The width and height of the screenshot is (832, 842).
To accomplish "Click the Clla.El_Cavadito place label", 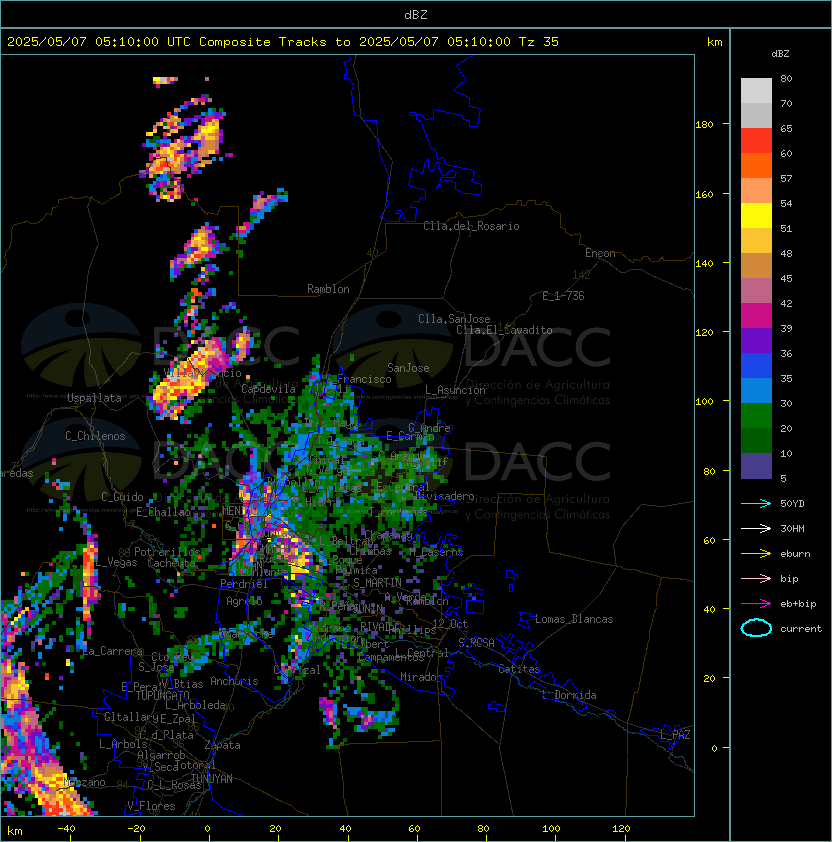I will click(x=504, y=330).
